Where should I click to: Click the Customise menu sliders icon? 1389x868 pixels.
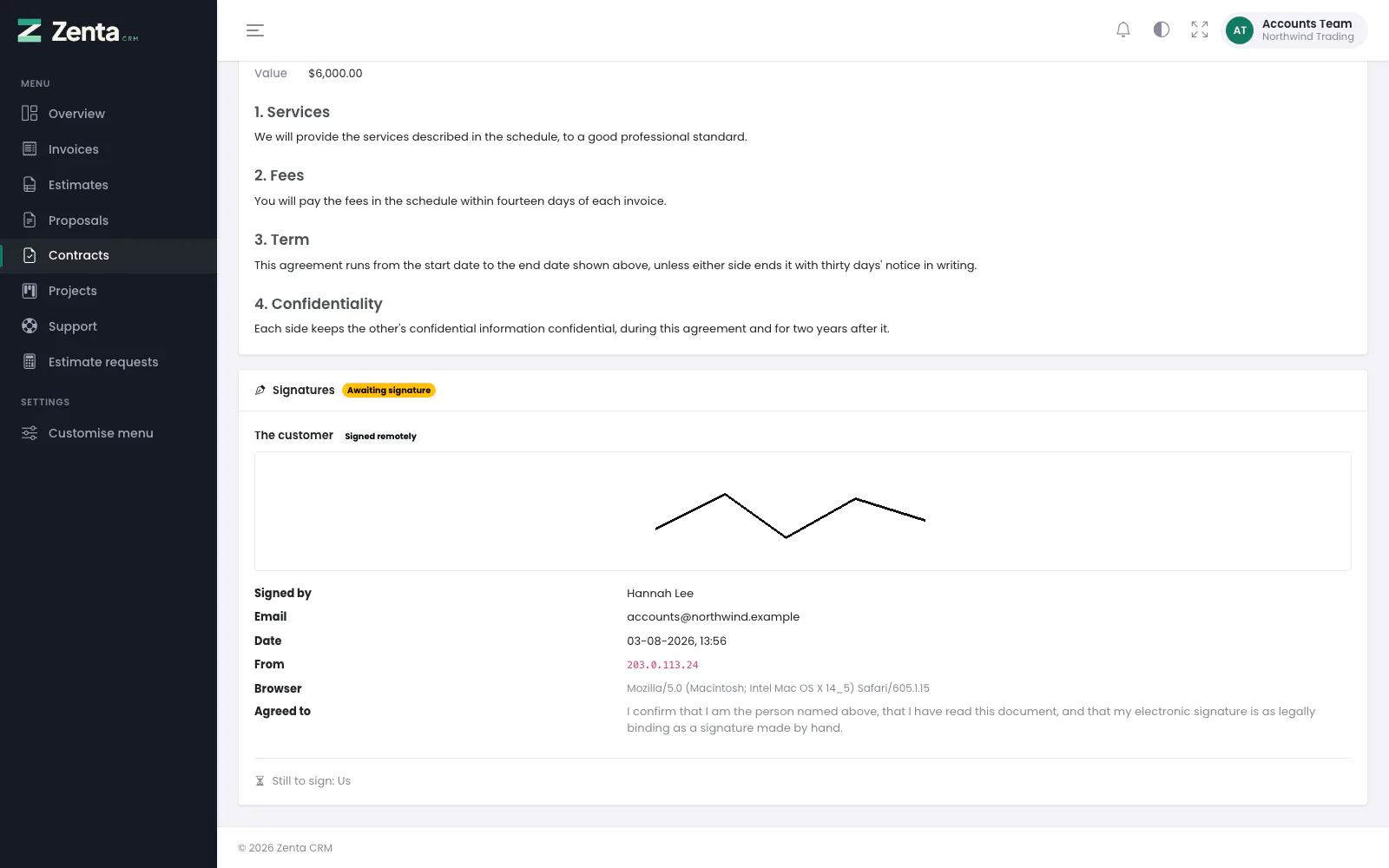point(30,433)
